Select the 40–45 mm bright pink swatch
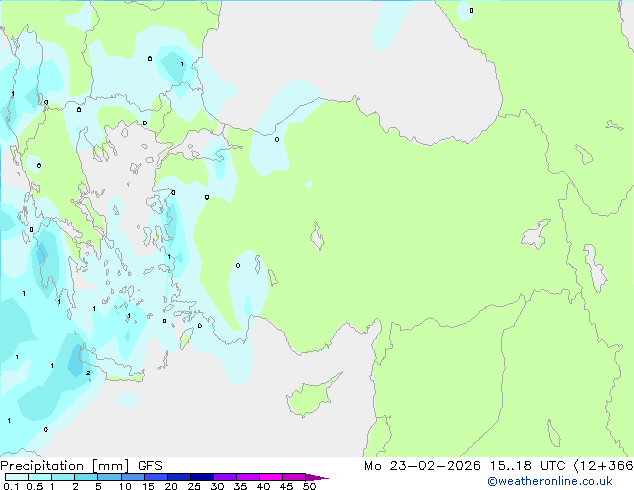The width and height of the screenshot is (634, 490). point(271,477)
